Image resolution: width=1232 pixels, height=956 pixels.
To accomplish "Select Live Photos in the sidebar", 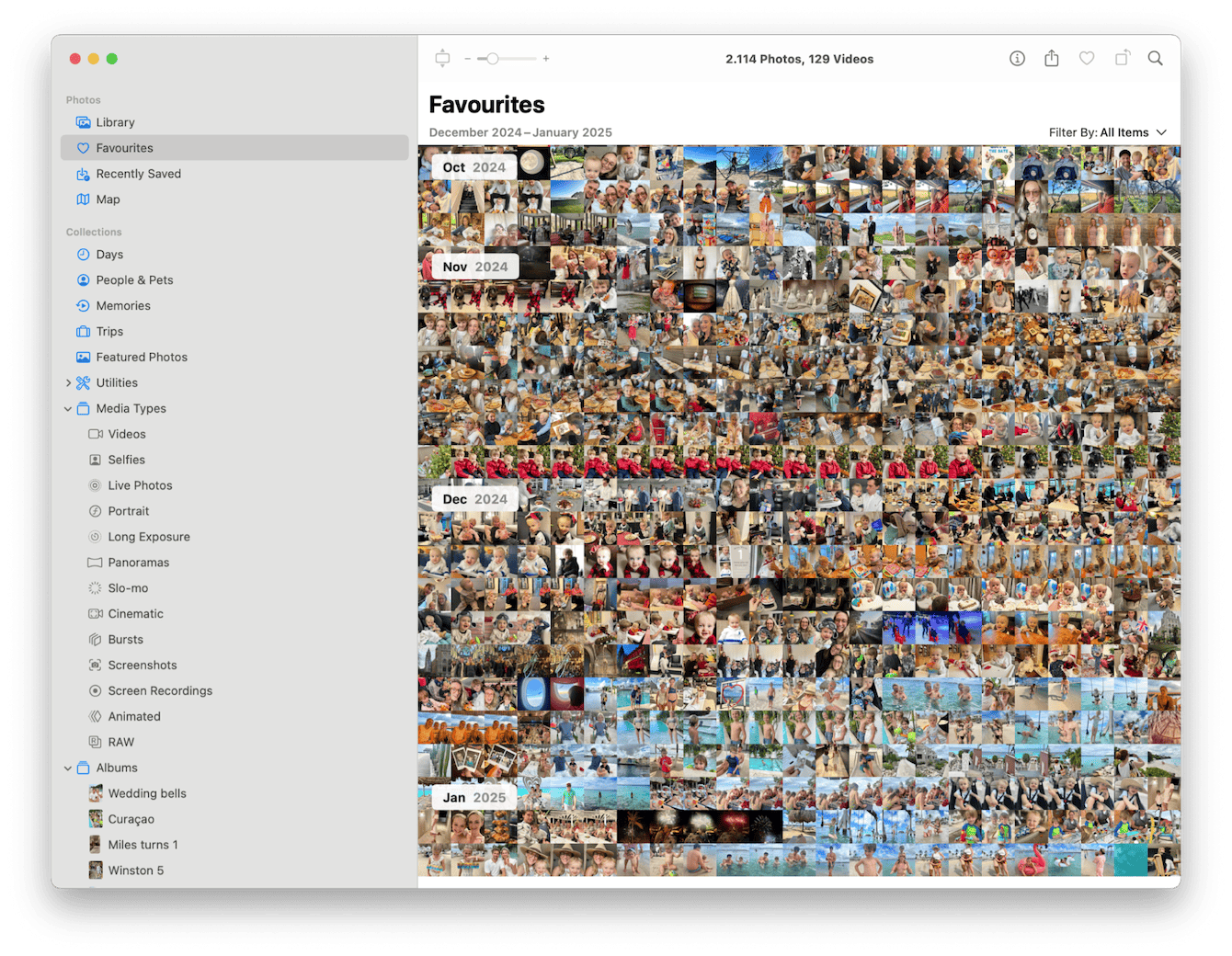I will [x=140, y=485].
